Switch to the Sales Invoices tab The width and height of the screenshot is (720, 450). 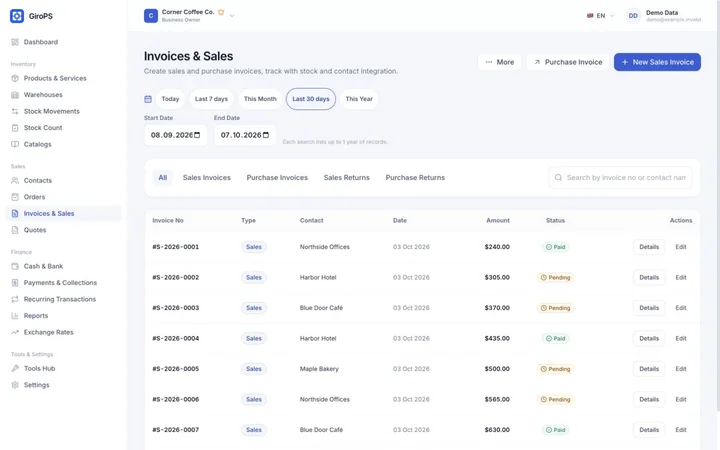coord(207,178)
